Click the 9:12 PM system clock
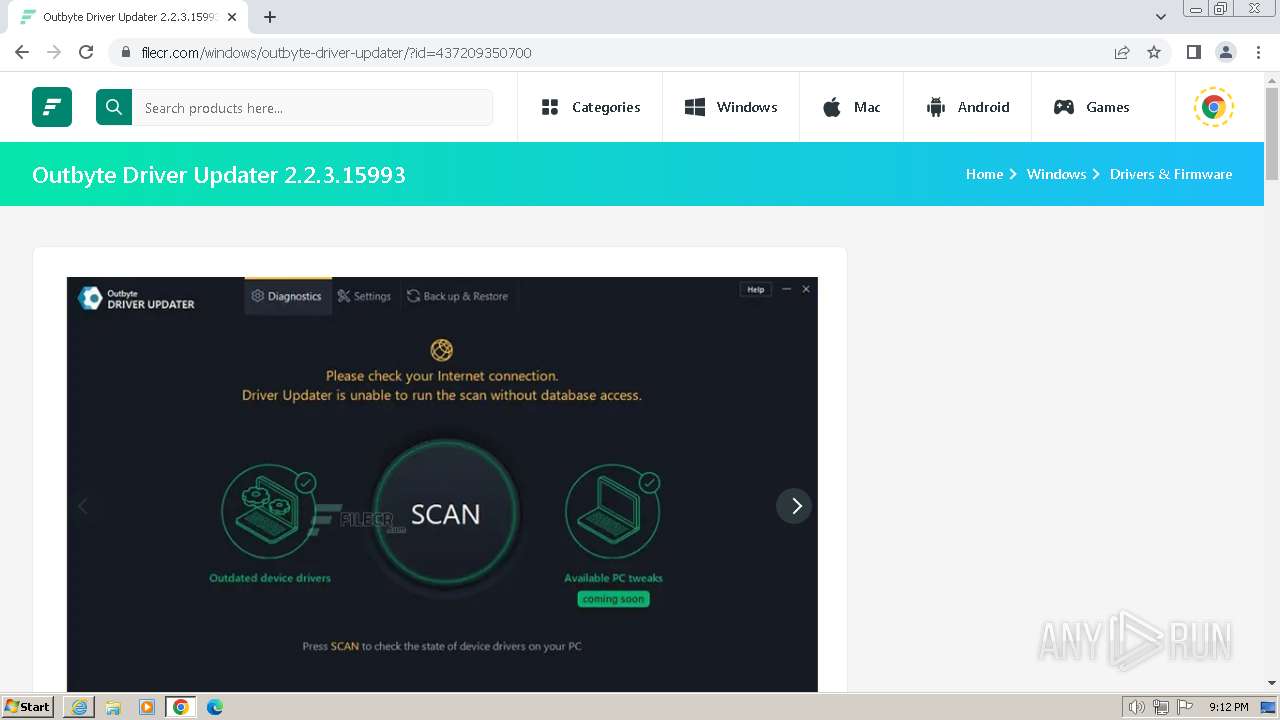The height and width of the screenshot is (720, 1280). click(x=1228, y=707)
